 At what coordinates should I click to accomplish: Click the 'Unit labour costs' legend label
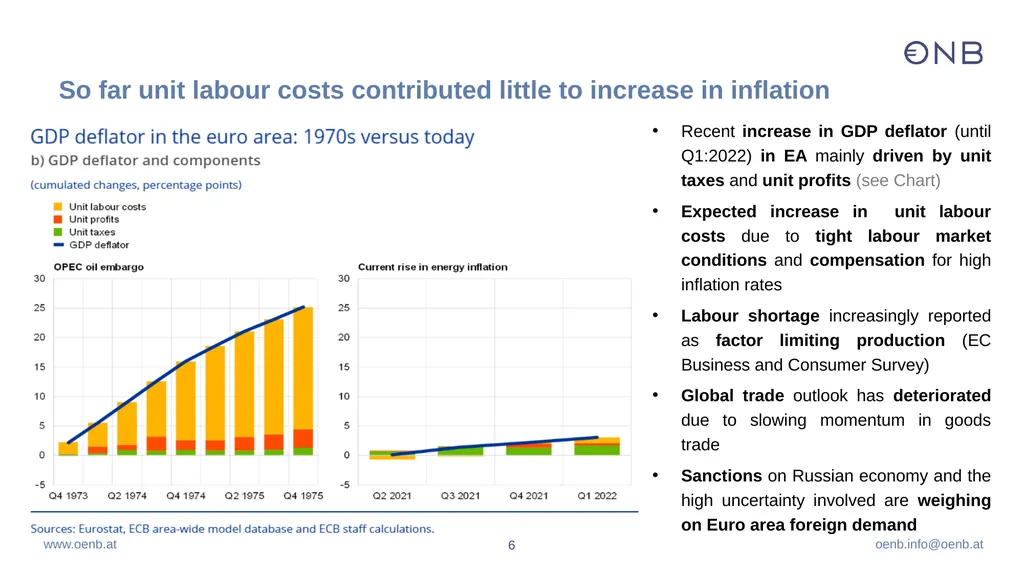[108, 206]
